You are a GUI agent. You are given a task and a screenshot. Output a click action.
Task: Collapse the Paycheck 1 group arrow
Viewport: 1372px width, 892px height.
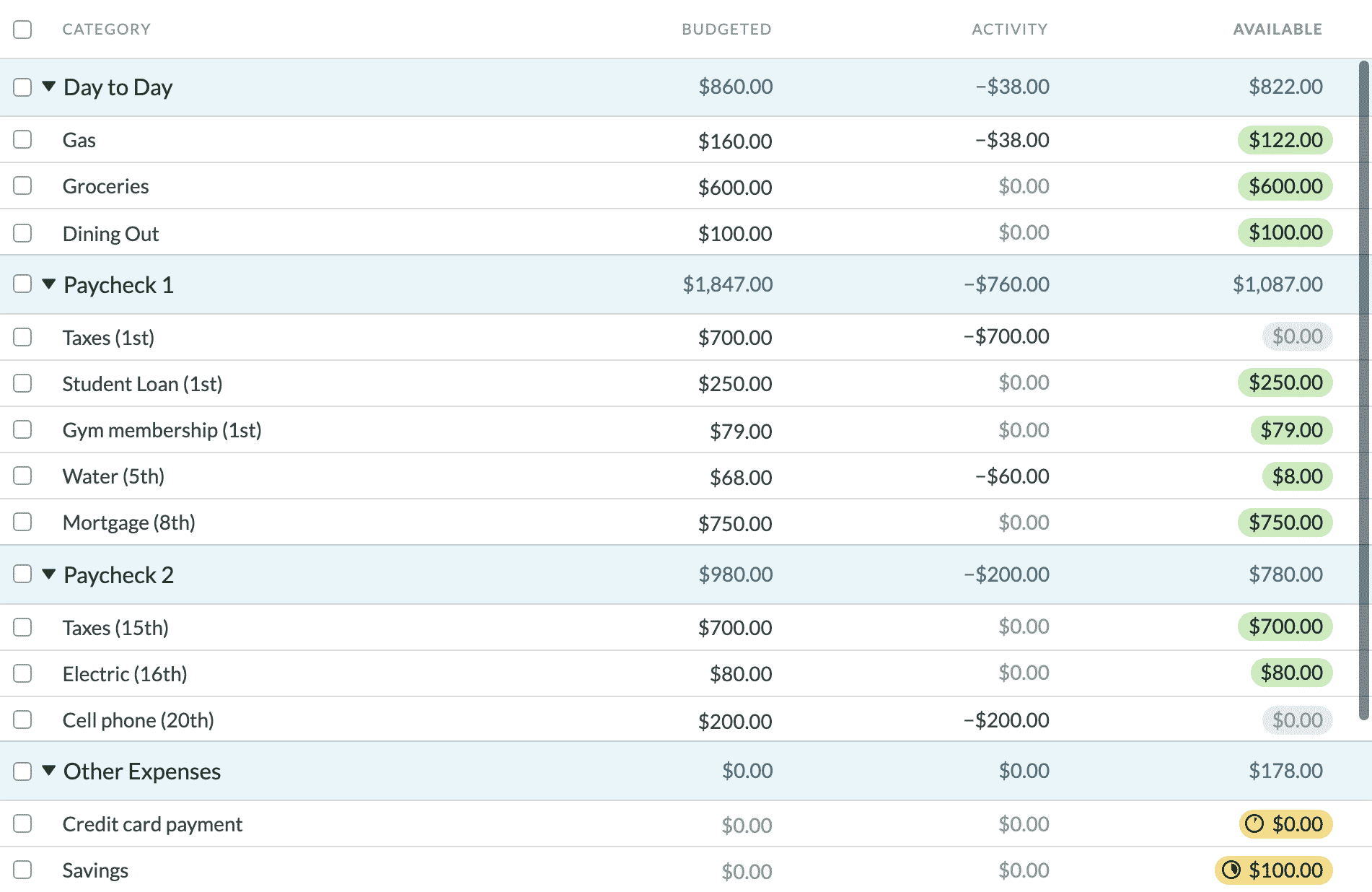(48, 284)
